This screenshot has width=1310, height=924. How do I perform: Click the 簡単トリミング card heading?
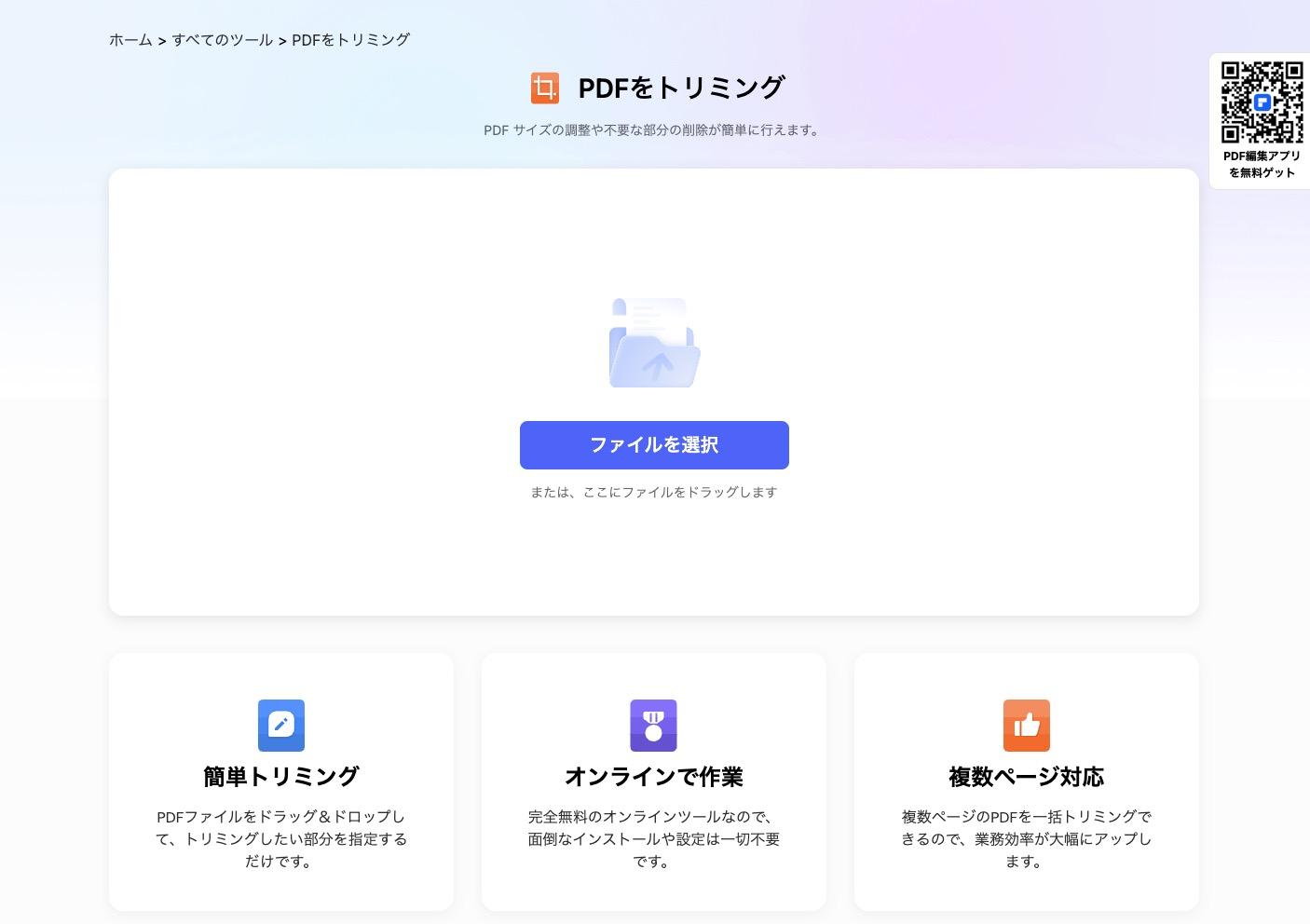[x=280, y=776]
